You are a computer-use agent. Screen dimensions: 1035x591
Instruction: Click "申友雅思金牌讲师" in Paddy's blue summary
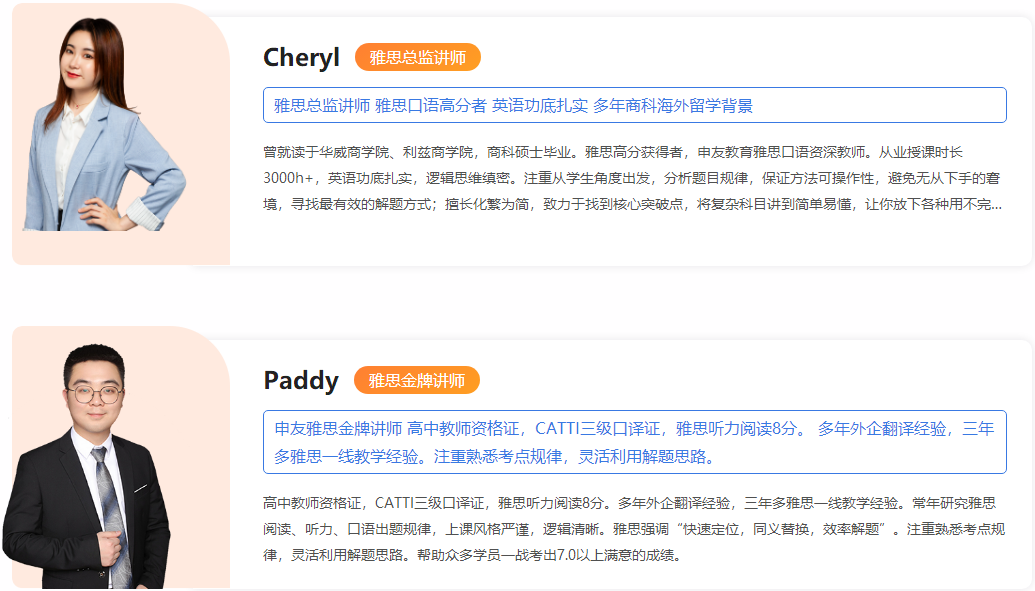338,429
